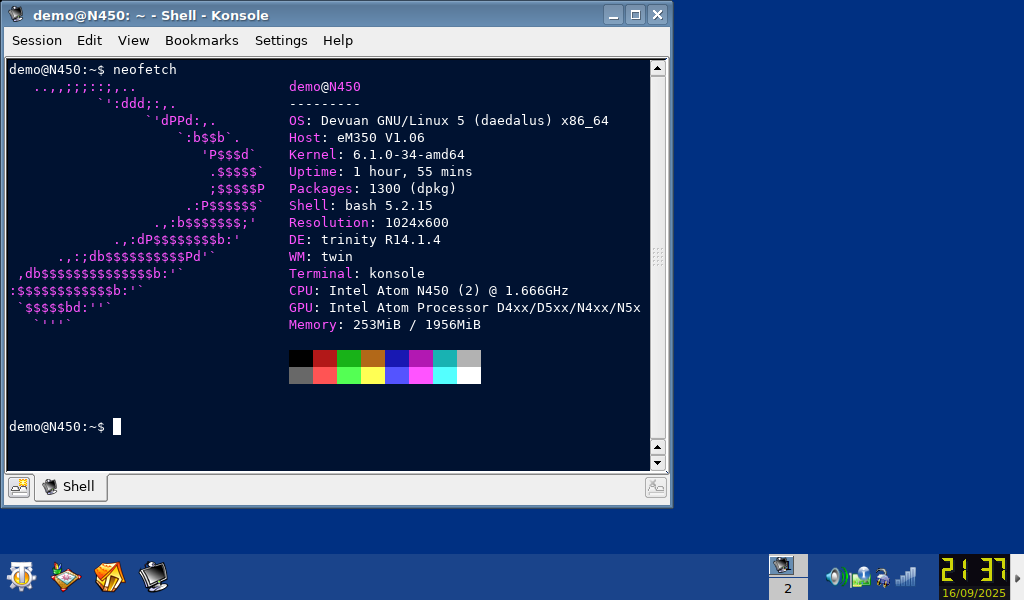1024x600 pixels.
Task: Open the Konsole window menu icon in title bar
Action: tap(16, 14)
